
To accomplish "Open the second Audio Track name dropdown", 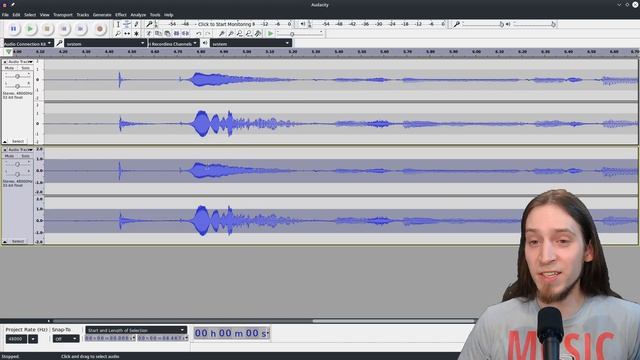I will (20, 150).
